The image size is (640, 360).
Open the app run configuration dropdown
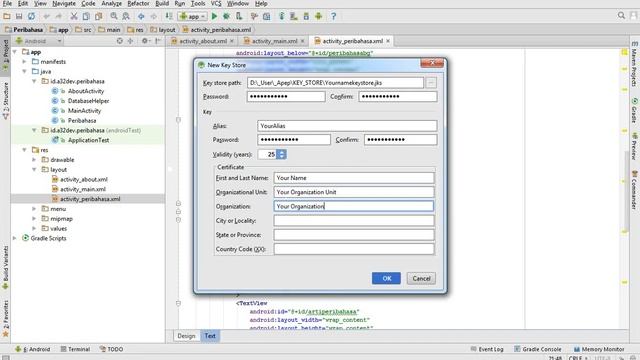(193, 16)
